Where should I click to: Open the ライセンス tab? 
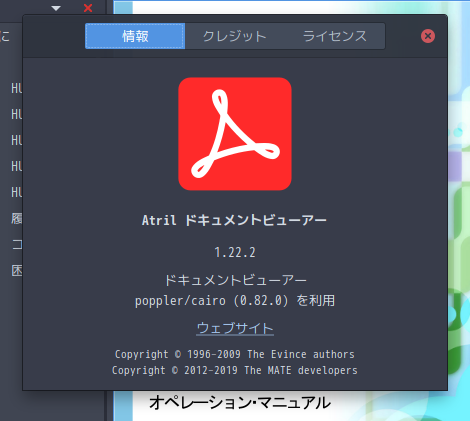(335, 36)
